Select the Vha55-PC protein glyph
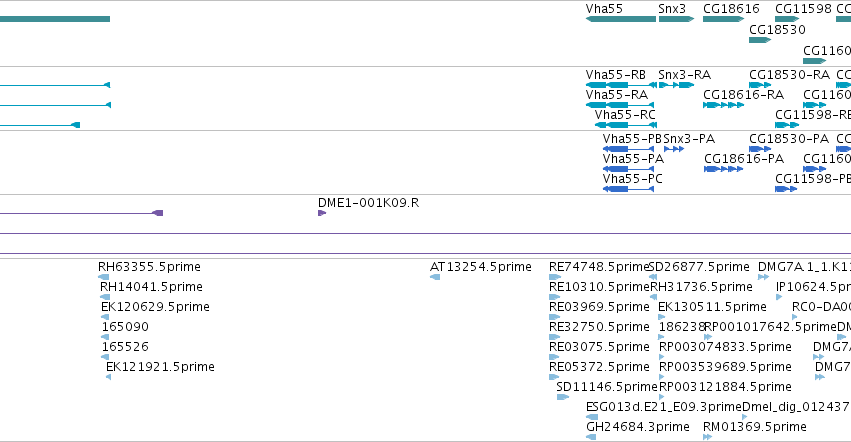Viewport: 851px width, 442px height. 628,189
